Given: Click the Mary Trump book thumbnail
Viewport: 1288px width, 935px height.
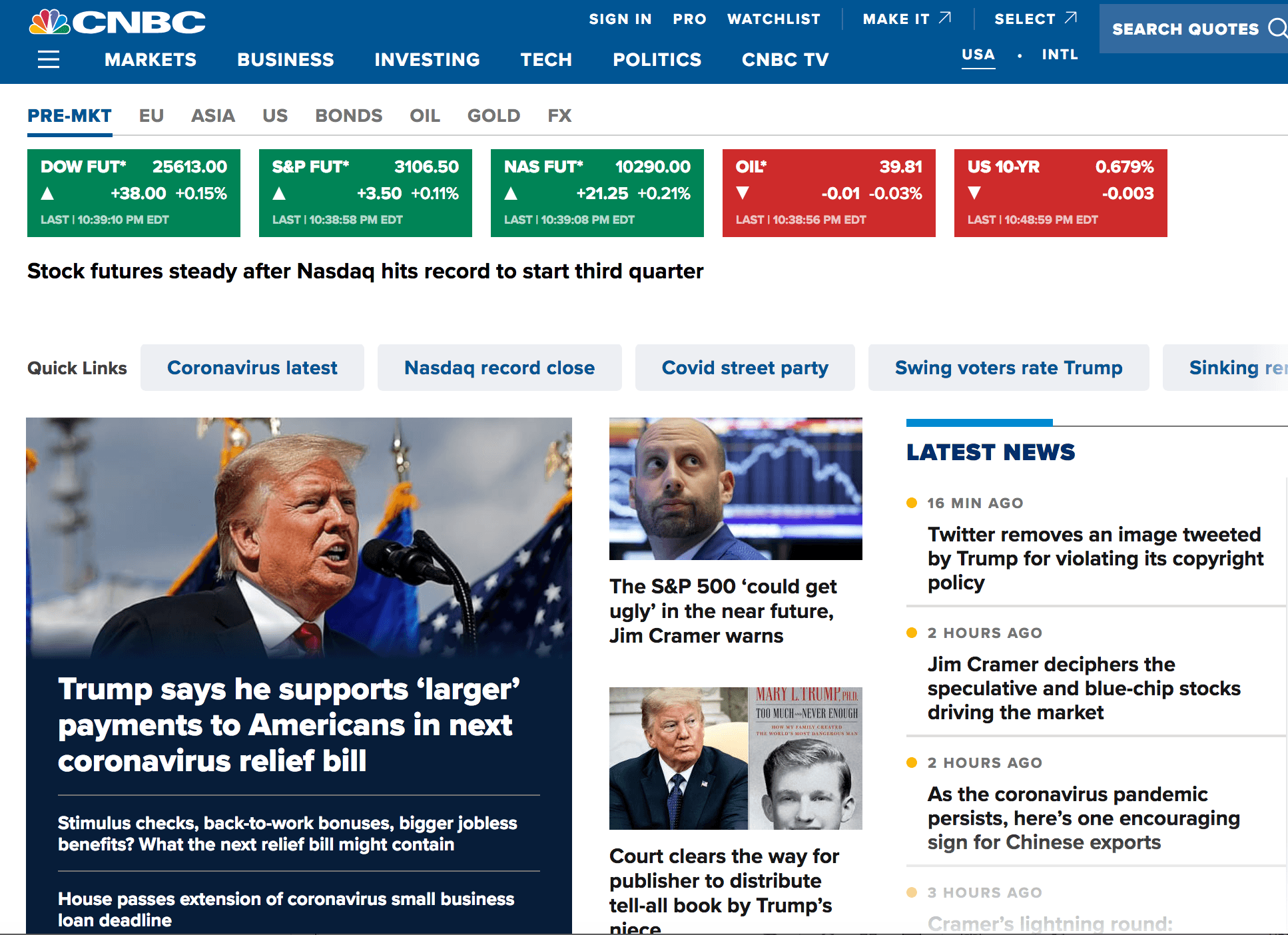Looking at the screenshot, I should [x=736, y=759].
